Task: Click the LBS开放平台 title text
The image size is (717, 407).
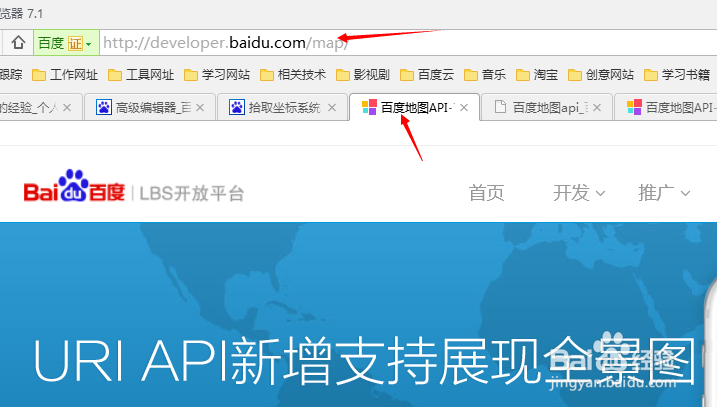Action: click(x=192, y=193)
